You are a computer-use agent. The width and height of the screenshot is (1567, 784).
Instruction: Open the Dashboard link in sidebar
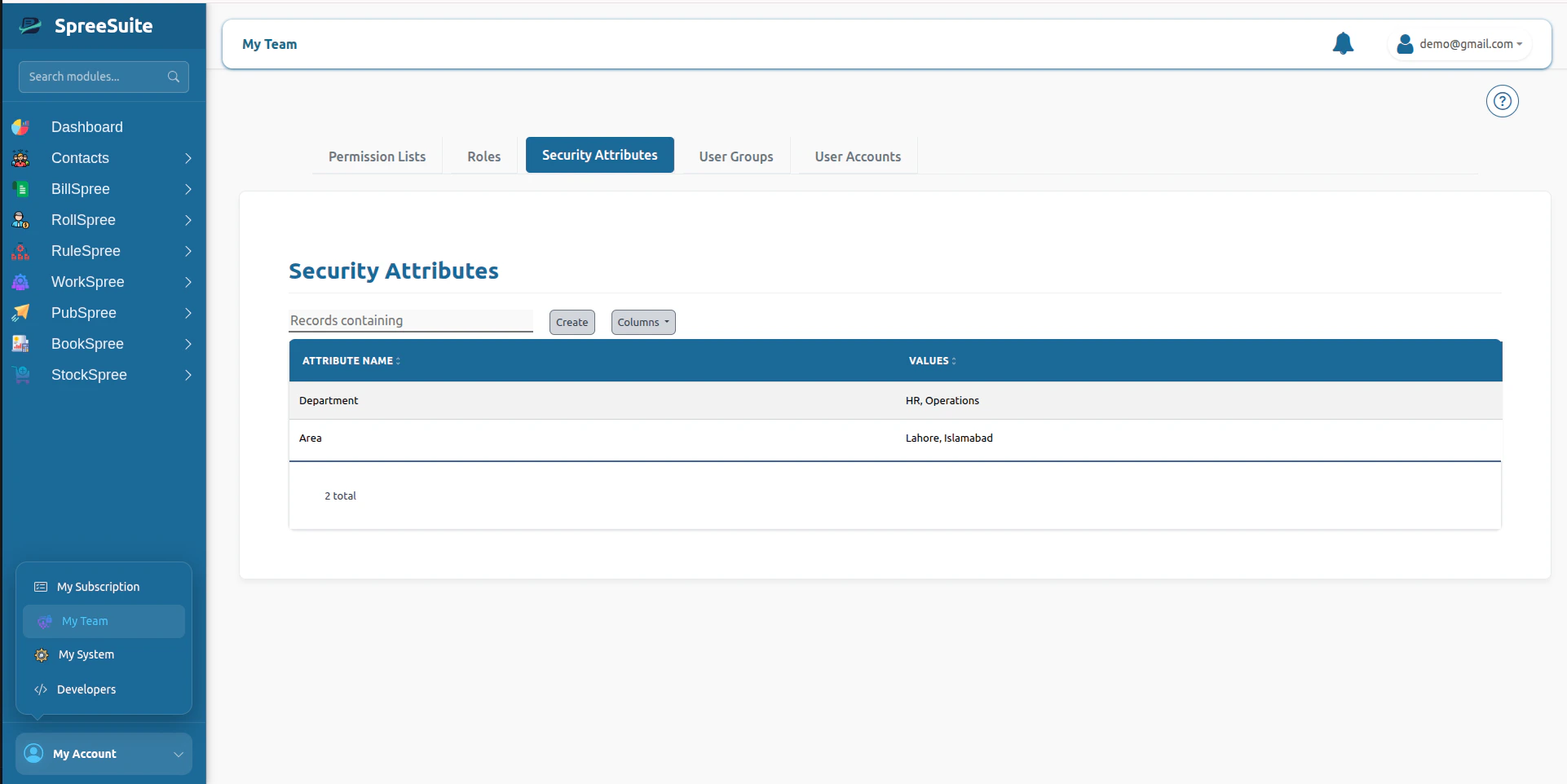pyautogui.click(x=87, y=127)
